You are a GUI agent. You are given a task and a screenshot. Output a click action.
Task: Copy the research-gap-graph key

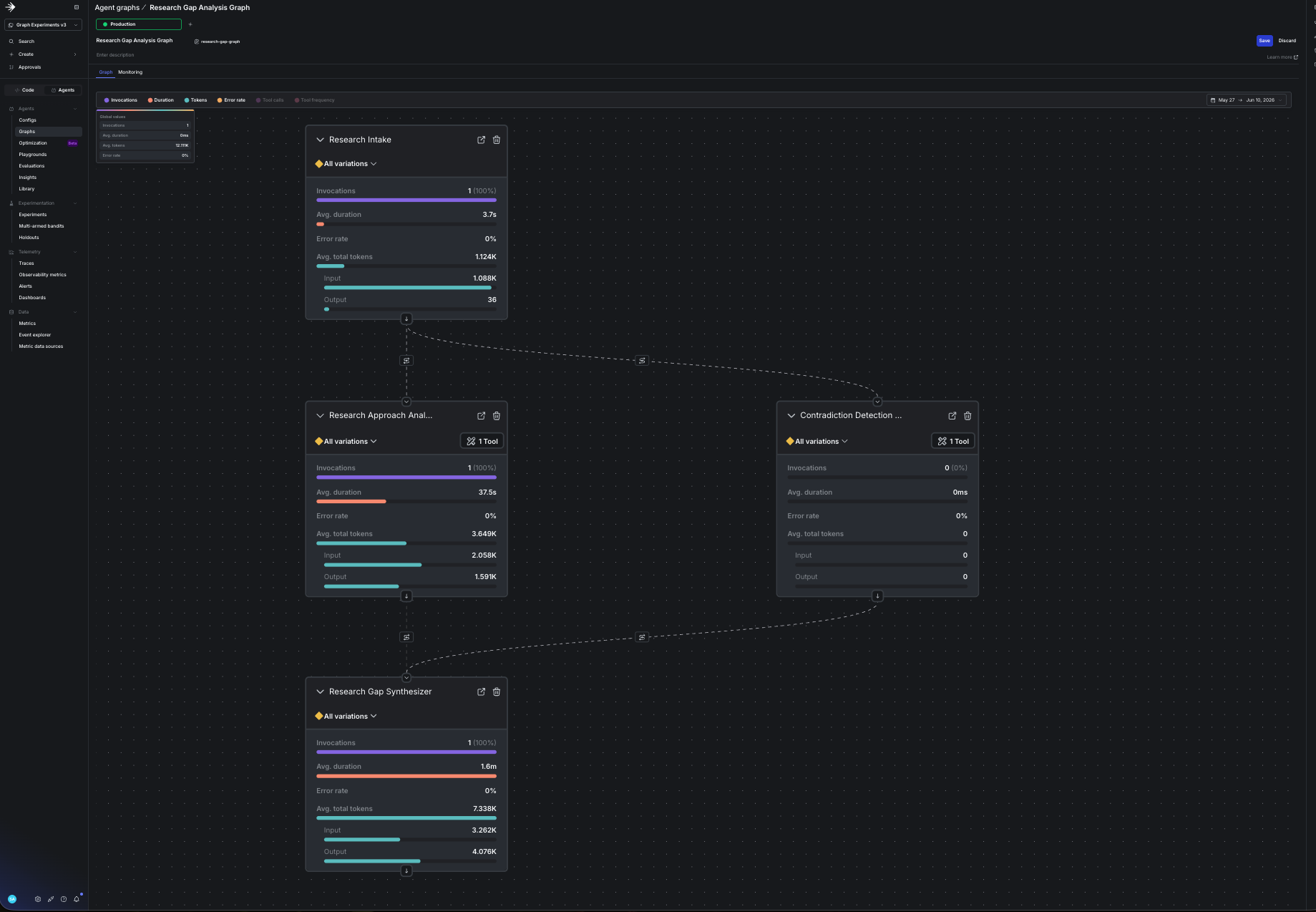tap(218, 42)
